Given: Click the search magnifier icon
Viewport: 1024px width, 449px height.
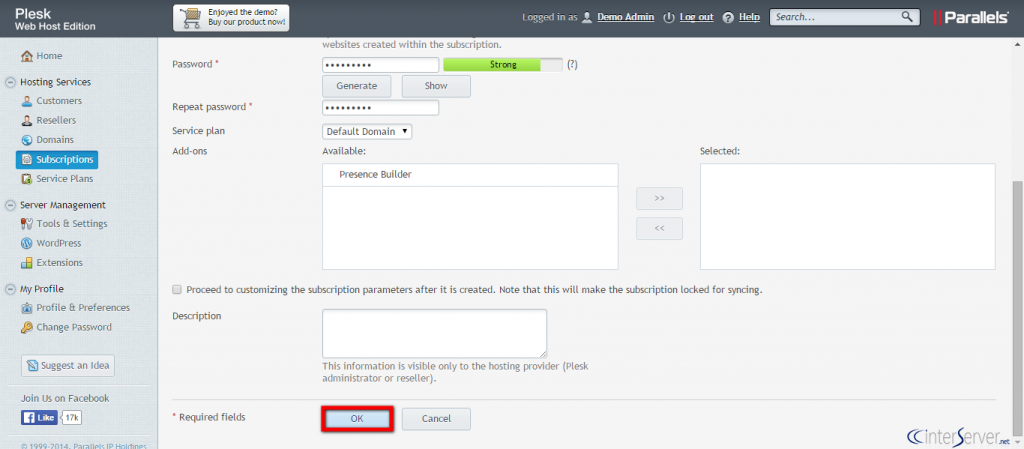Looking at the screenshot, I should (907, 17).
